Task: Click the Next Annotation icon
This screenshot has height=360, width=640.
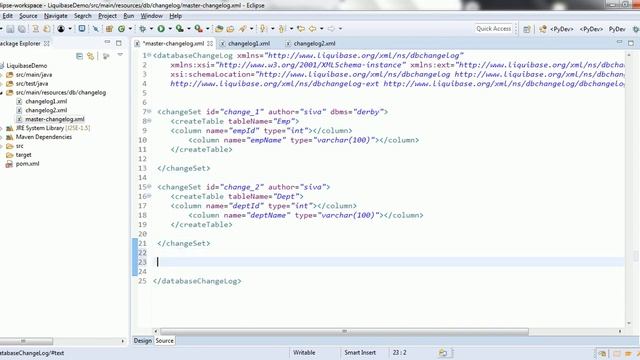Action: [263, 29]
